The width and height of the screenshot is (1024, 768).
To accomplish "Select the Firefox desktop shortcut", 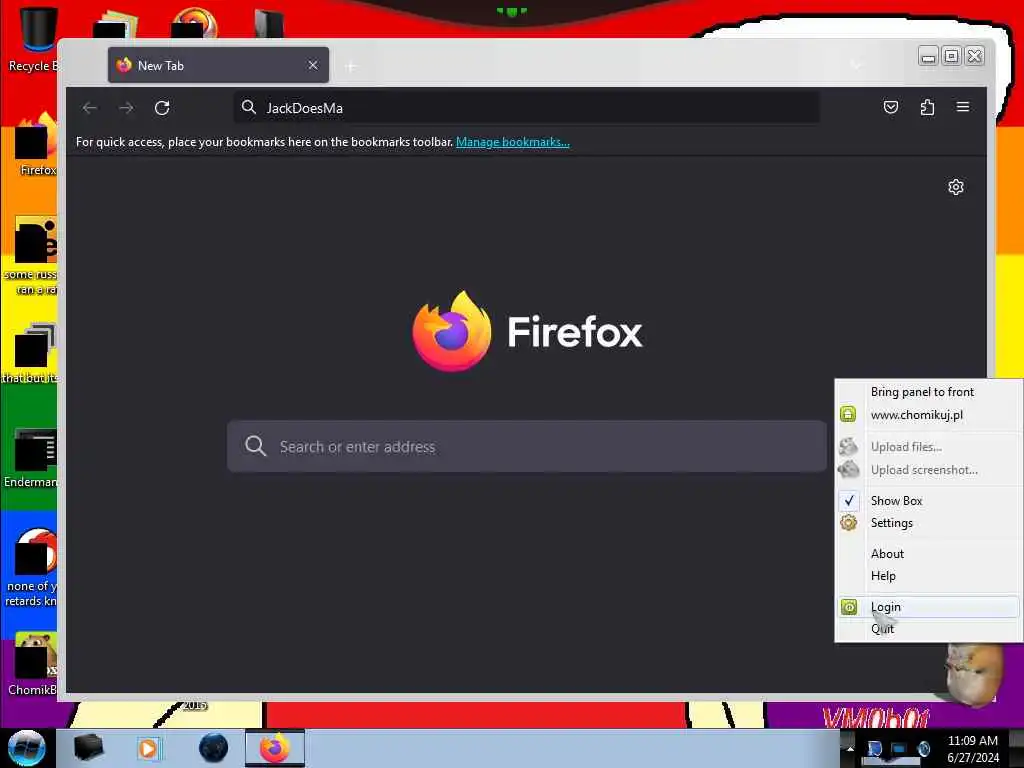I will click(37, 144).
